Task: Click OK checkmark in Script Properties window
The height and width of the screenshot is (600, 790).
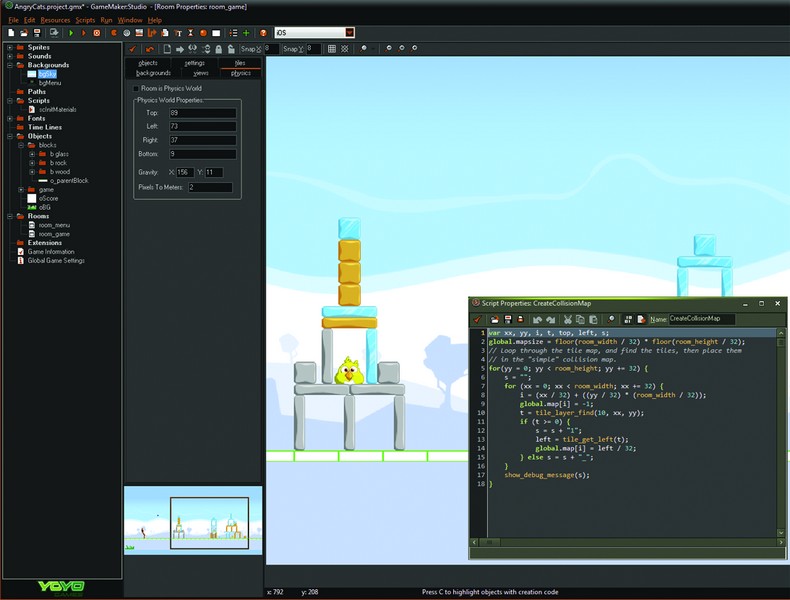Action: point(478,319)
